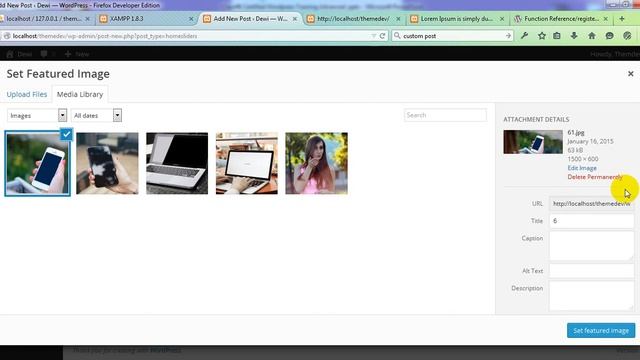Click the globe toolbar icon
640x360 pixels.
coord(627,36)
